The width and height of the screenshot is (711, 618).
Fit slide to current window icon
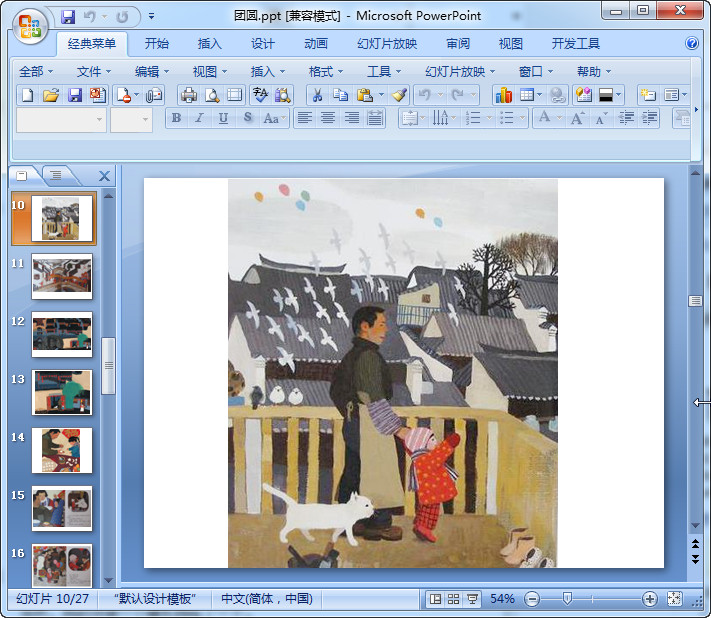674,599
